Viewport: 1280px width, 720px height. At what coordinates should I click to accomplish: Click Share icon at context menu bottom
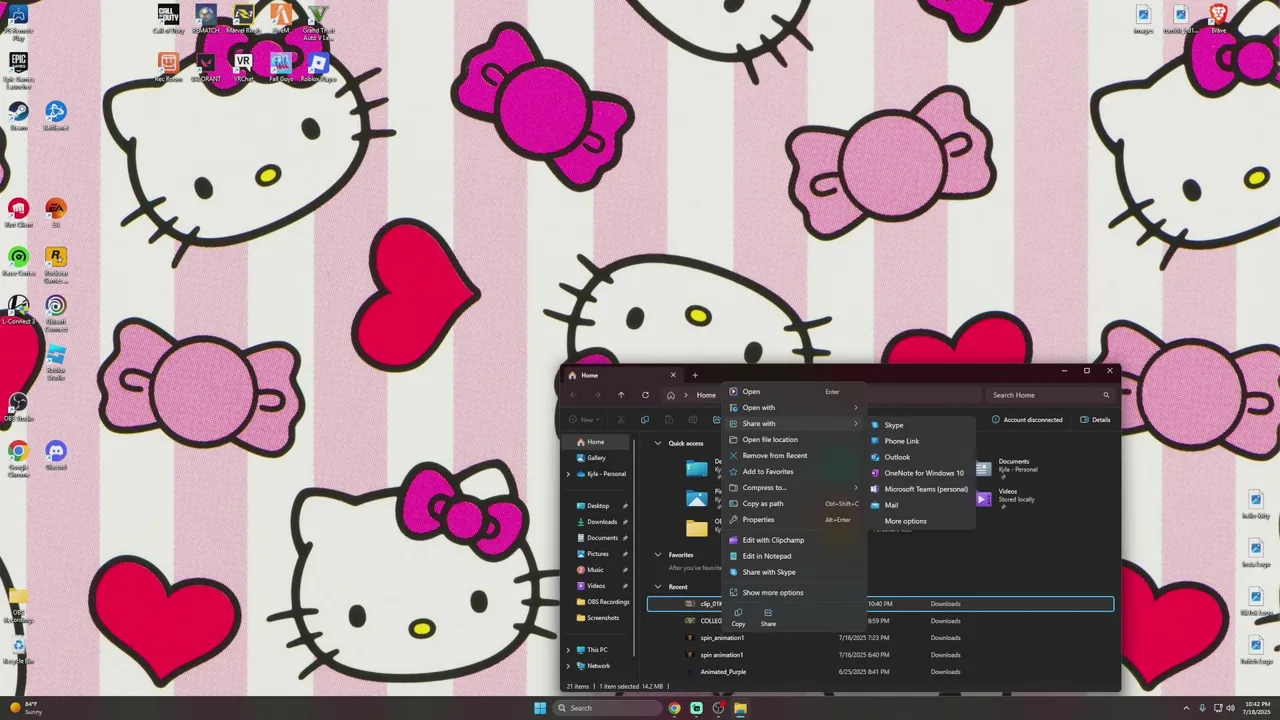[x=768, y=617]
